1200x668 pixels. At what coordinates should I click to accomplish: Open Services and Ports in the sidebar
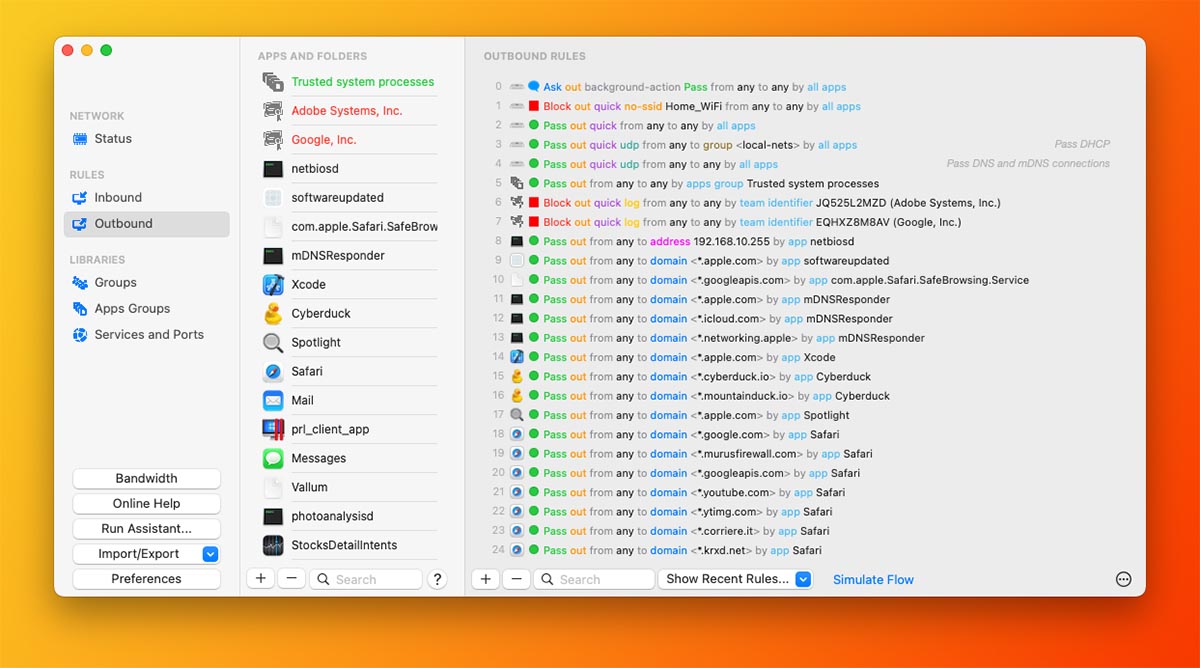pos(147,335)
